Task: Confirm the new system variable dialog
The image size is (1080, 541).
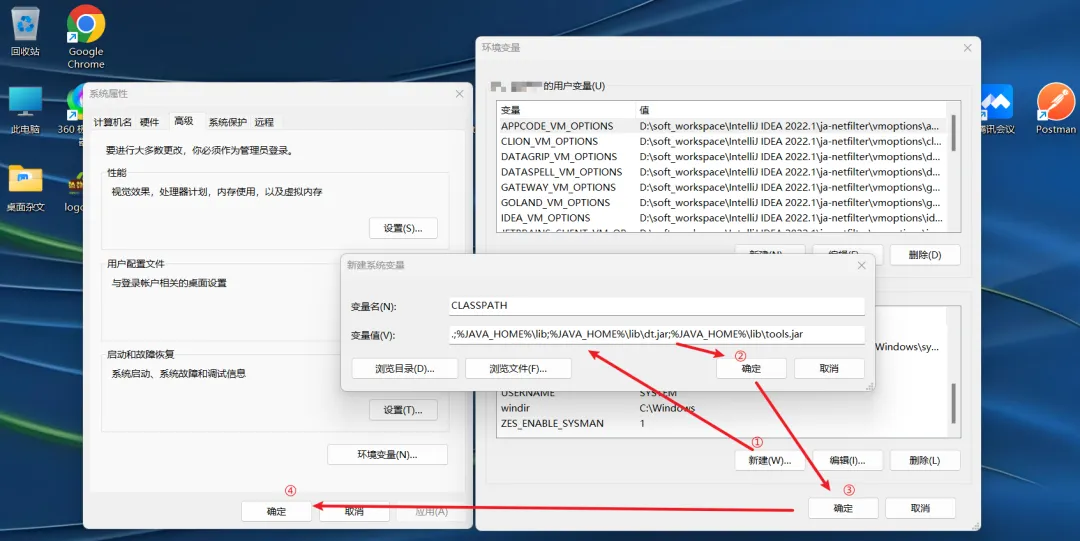Action: 751,369
